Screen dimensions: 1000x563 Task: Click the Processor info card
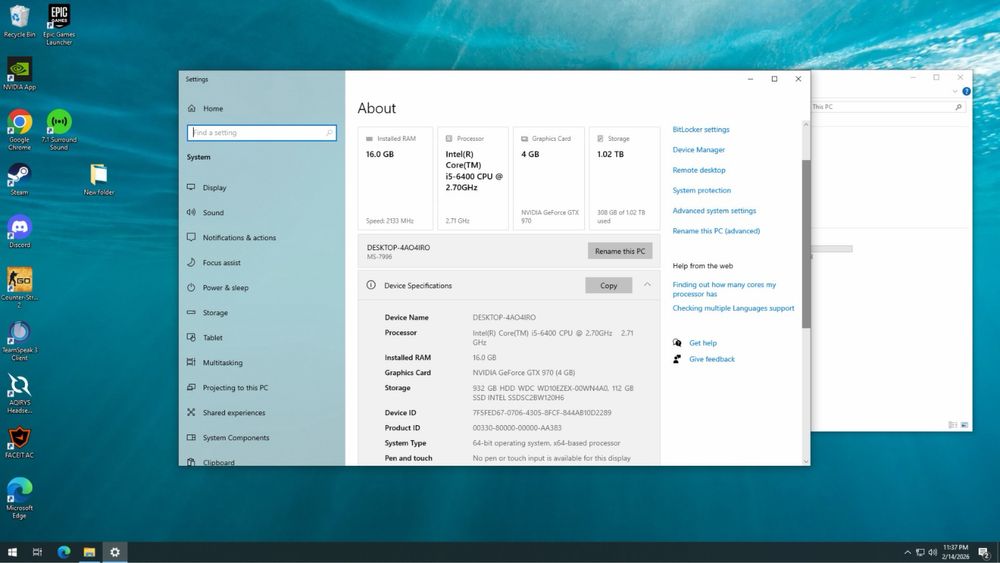point(473,178)
